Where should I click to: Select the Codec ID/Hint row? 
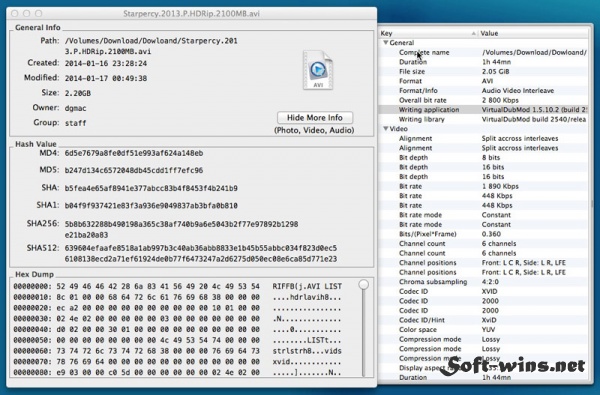(483, 320)
